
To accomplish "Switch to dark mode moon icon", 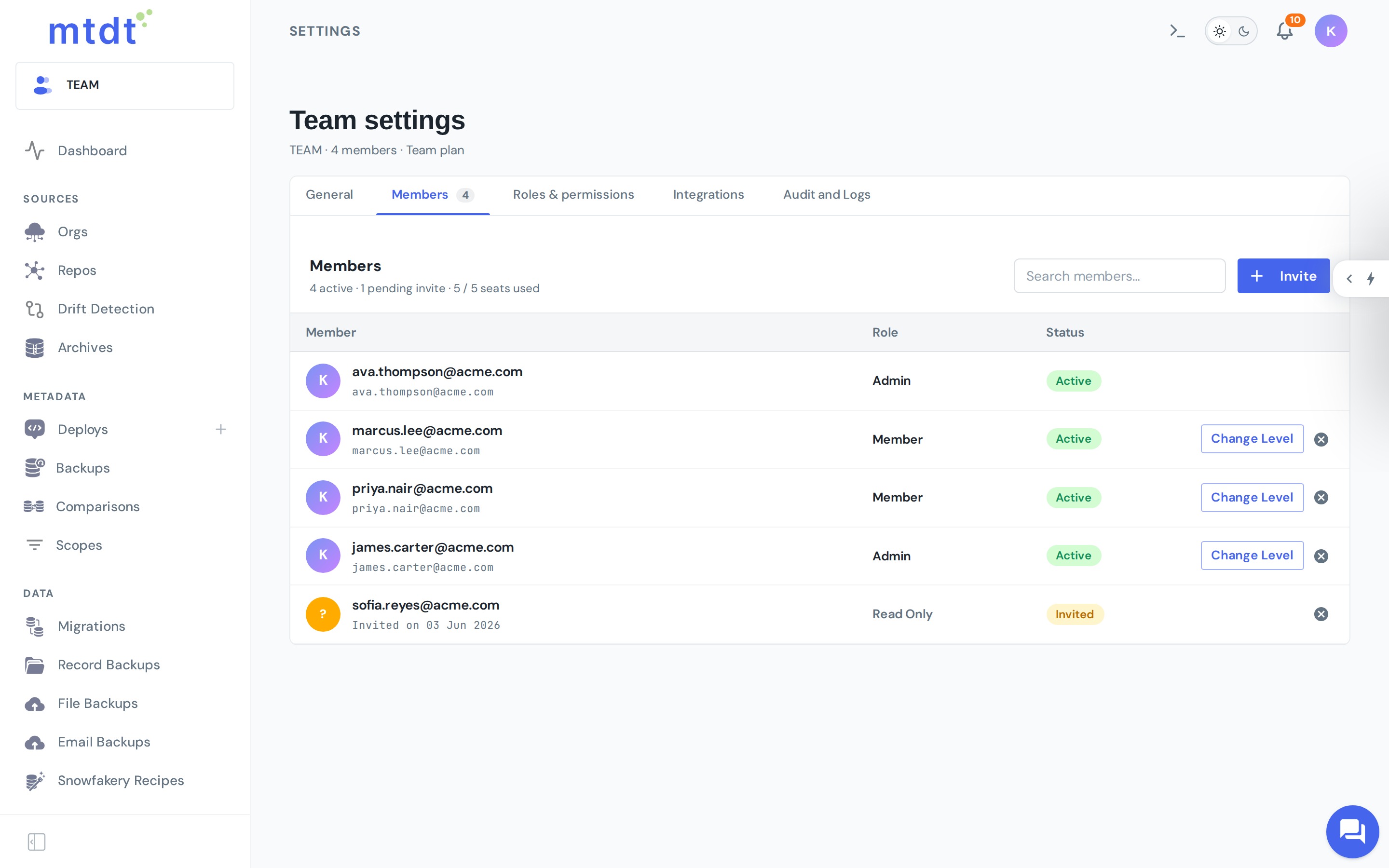I will pos(1244,31).
